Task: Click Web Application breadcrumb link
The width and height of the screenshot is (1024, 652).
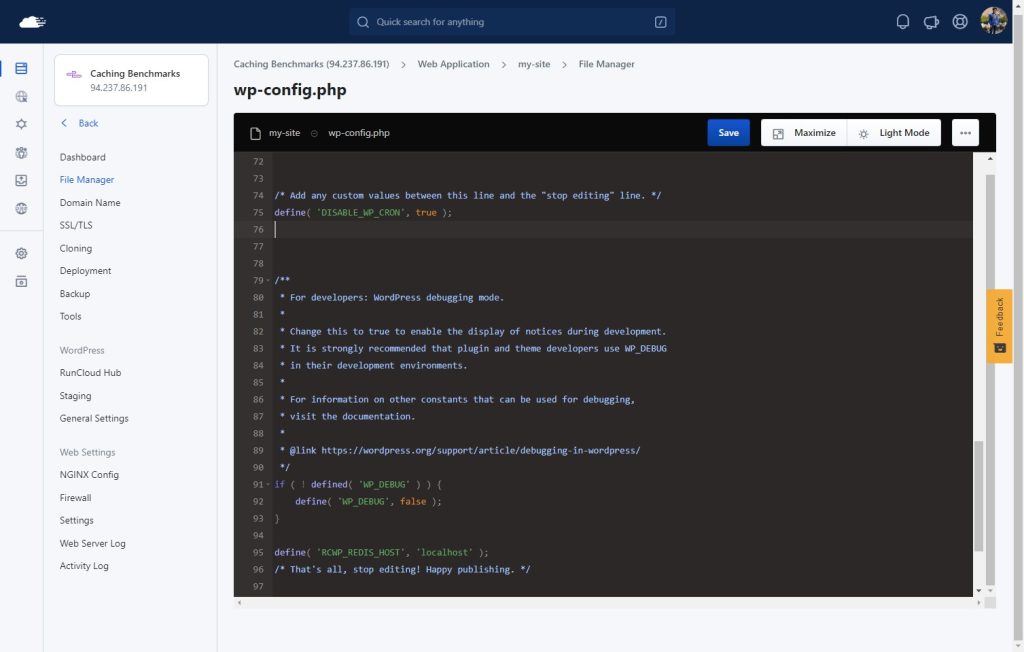Action: [x=453, y=64]
